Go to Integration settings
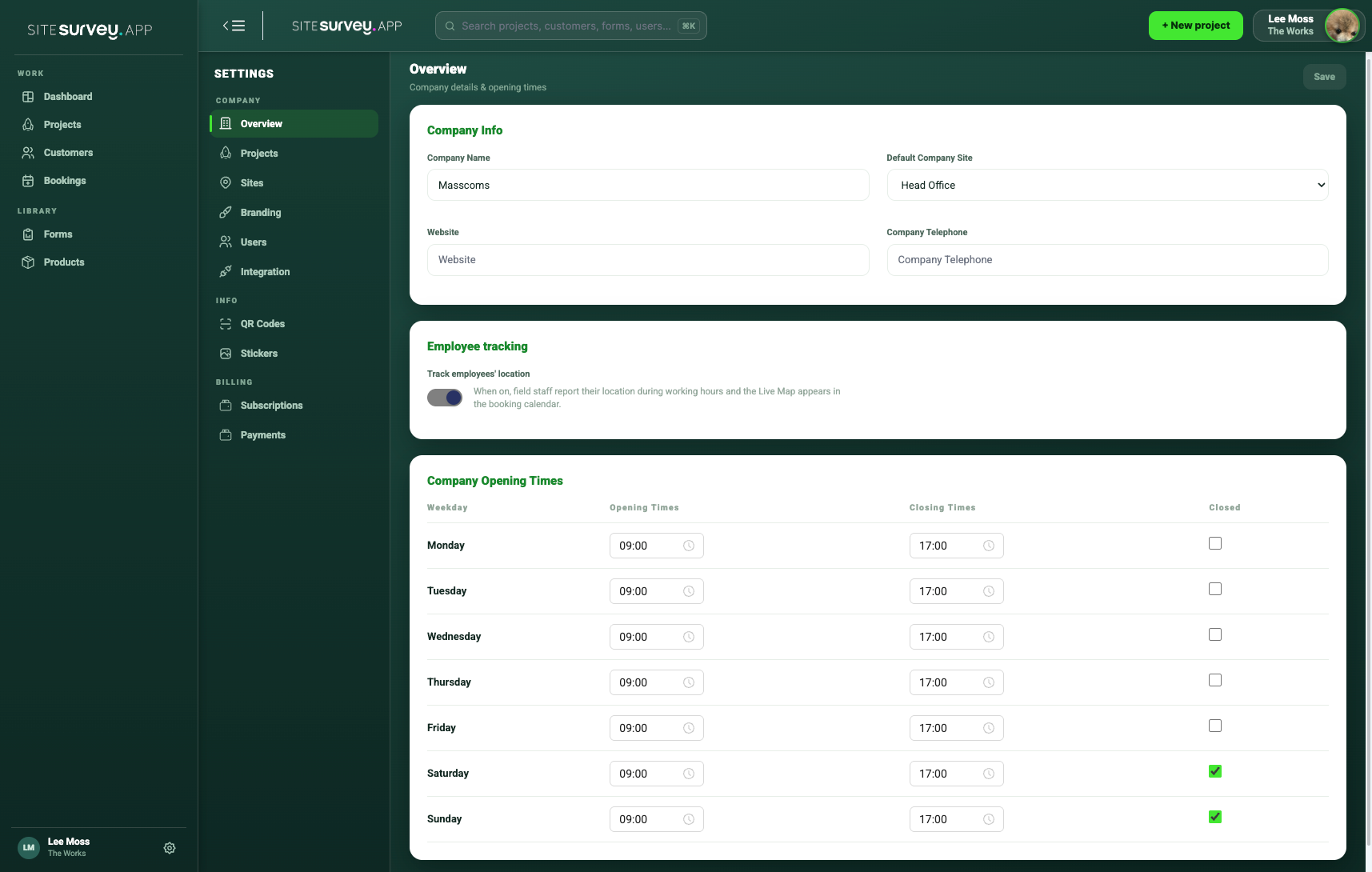Screen dimensions: 1372x872 [294, 272]
